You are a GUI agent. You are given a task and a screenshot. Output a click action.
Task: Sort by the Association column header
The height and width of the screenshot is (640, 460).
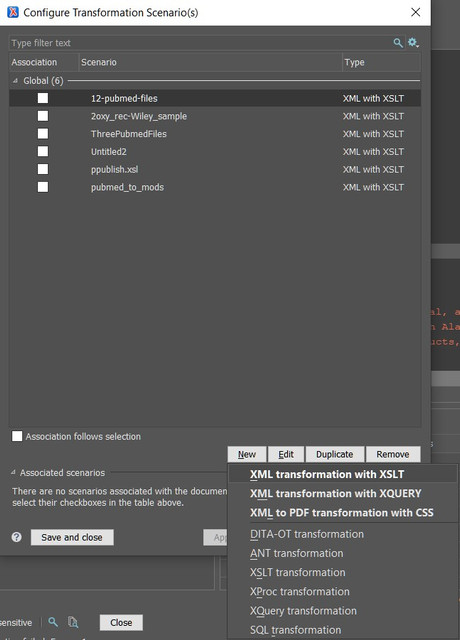coord(44,62)
